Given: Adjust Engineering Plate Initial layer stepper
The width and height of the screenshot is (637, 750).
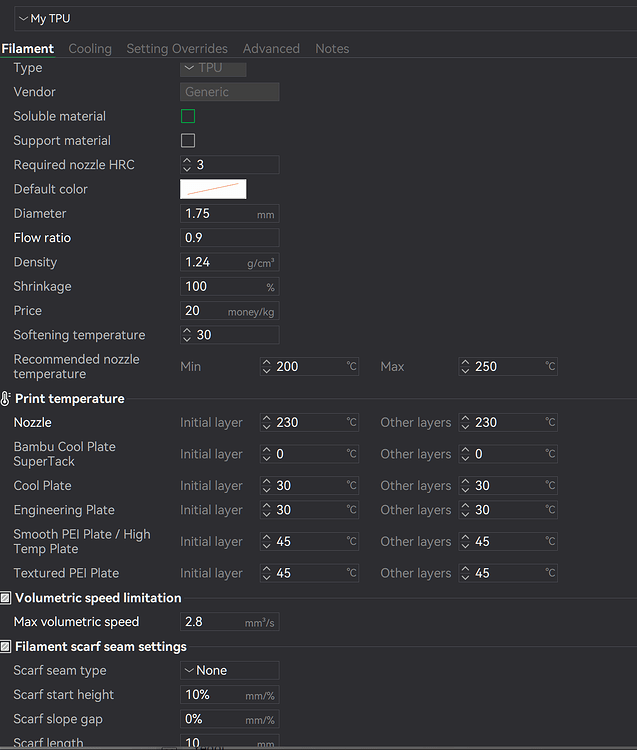Looking at the screenshot, I should pos(266,510).
